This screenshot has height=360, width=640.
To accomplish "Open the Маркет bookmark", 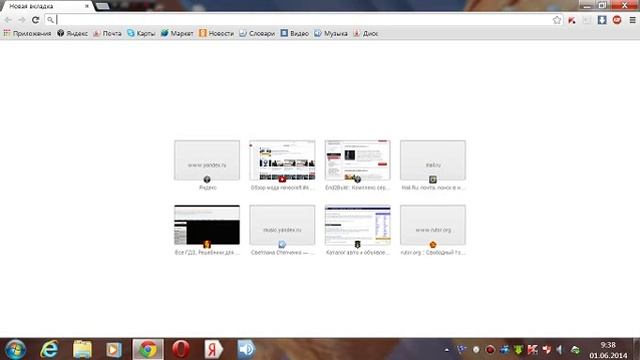I will click(x=177, y=33).
